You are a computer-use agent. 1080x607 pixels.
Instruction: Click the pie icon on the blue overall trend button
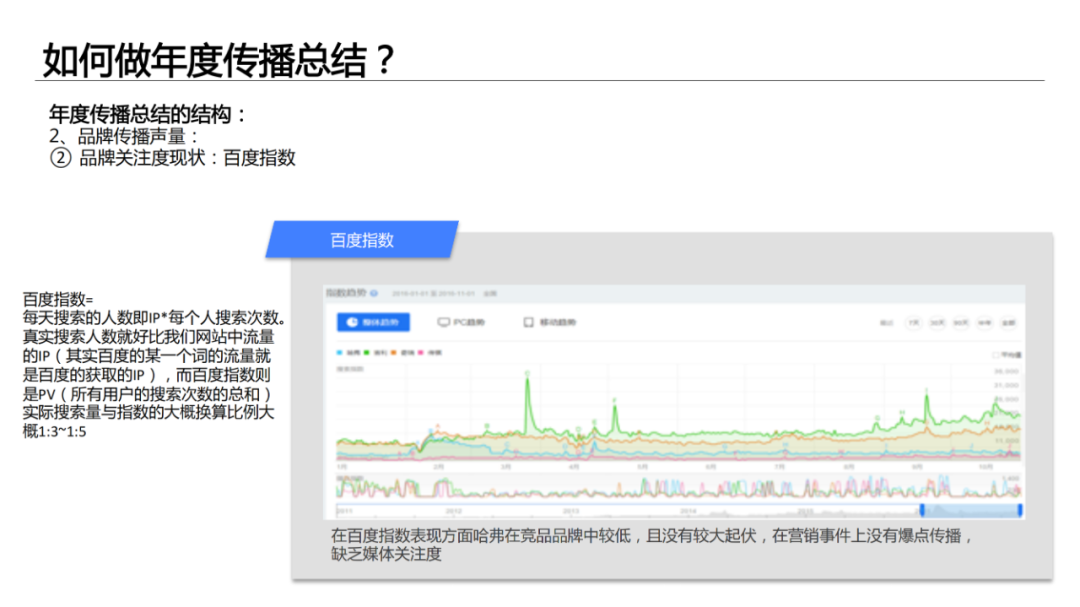click(x=352, y=322)
